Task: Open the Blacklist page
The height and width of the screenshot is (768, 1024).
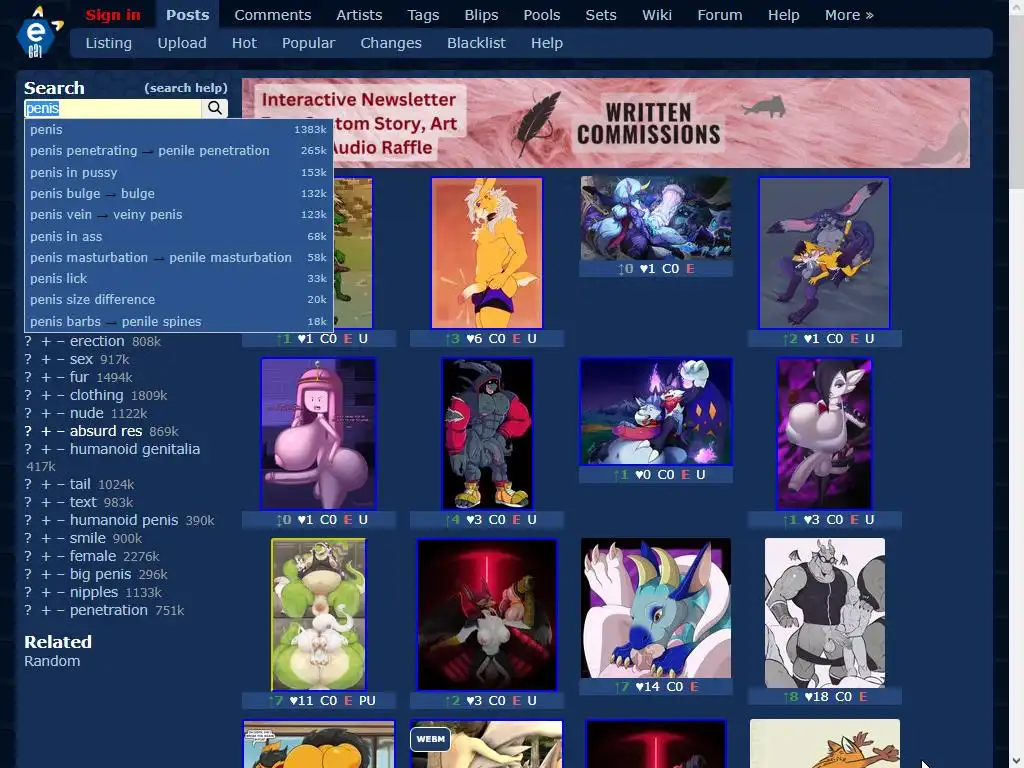Action: 476,43
